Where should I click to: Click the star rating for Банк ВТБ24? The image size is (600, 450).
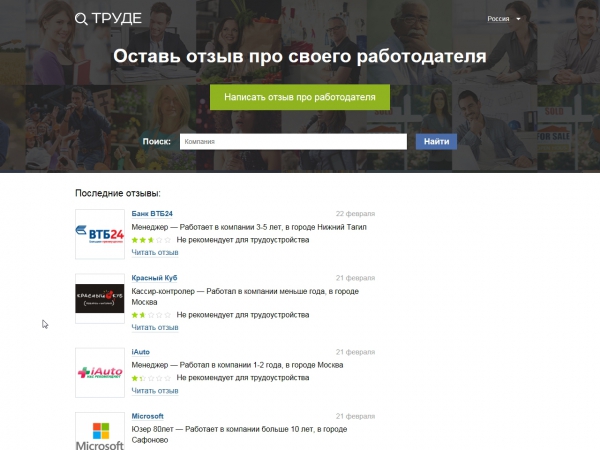[x=151, y=240]
